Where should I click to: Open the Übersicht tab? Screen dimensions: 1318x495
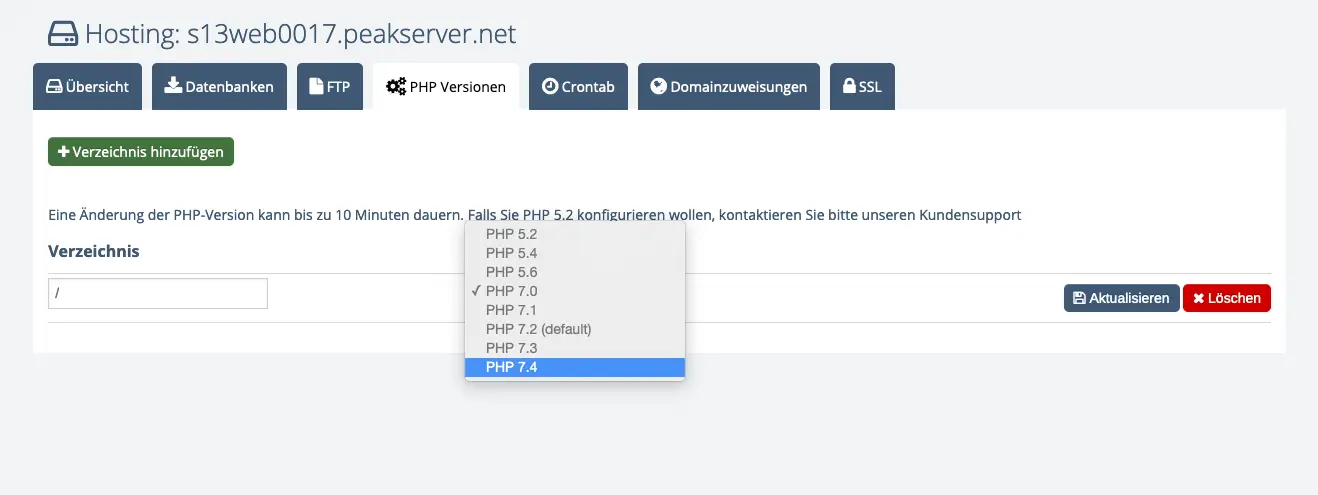tap(88, 87)
